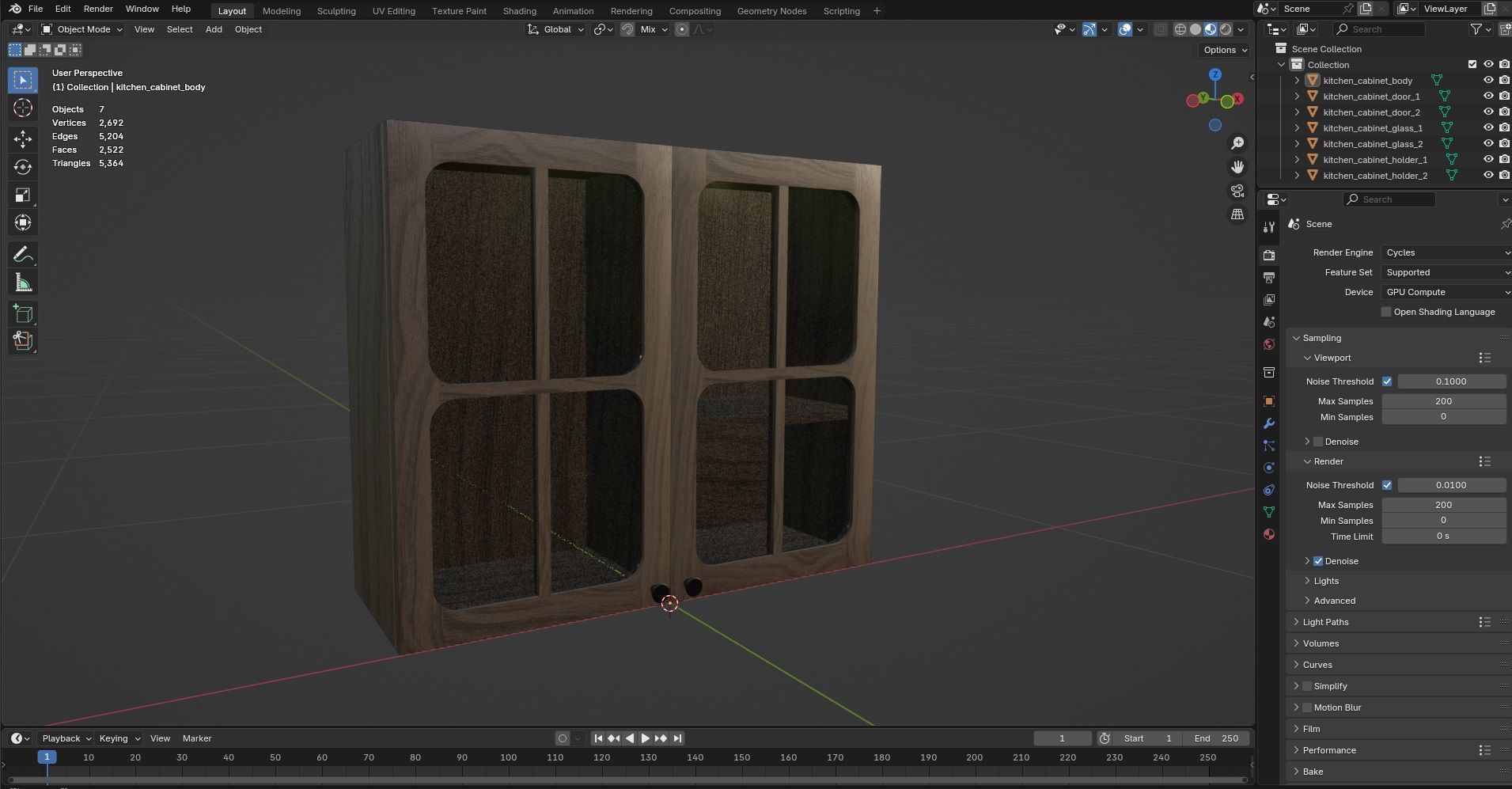Select the Move tool

23,139
